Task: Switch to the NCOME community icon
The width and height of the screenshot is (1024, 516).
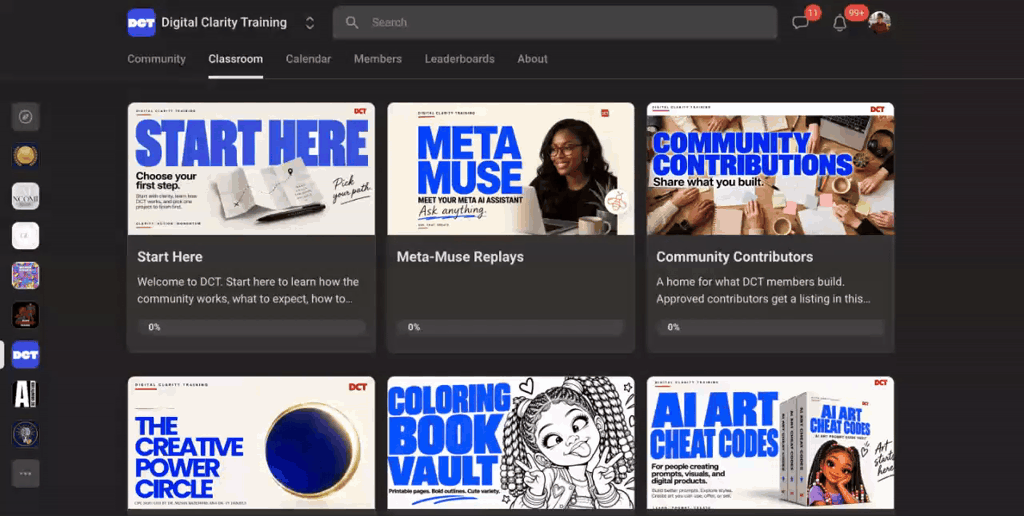Action: pyautogui.click(x=25, y=196)
